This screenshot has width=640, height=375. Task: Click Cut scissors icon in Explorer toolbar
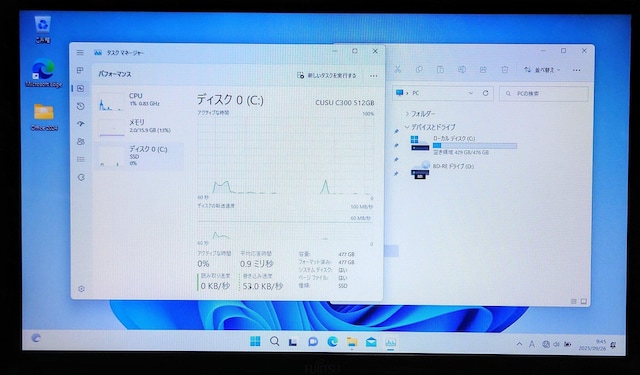click(398, 70)
